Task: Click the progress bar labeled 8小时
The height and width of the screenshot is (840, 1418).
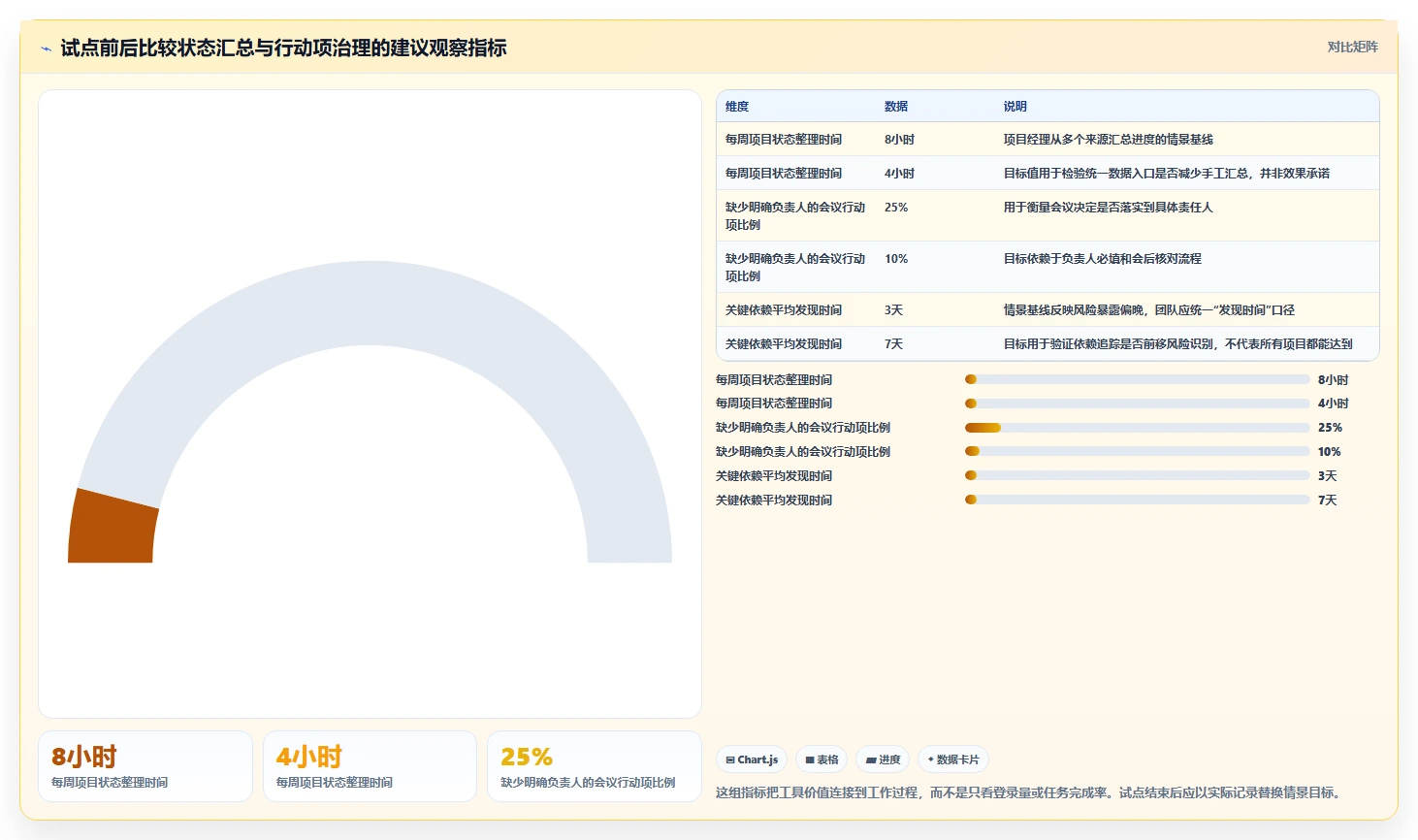Action: point(1137,379)
